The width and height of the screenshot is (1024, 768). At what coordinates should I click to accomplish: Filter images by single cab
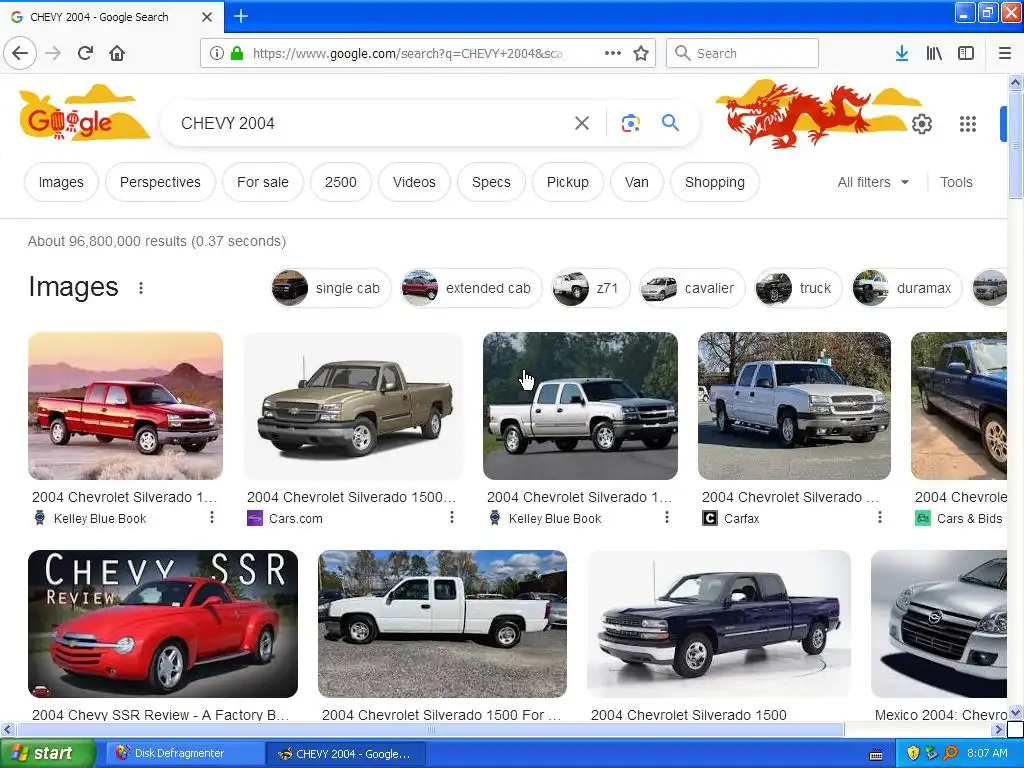(x=330, y=288)
